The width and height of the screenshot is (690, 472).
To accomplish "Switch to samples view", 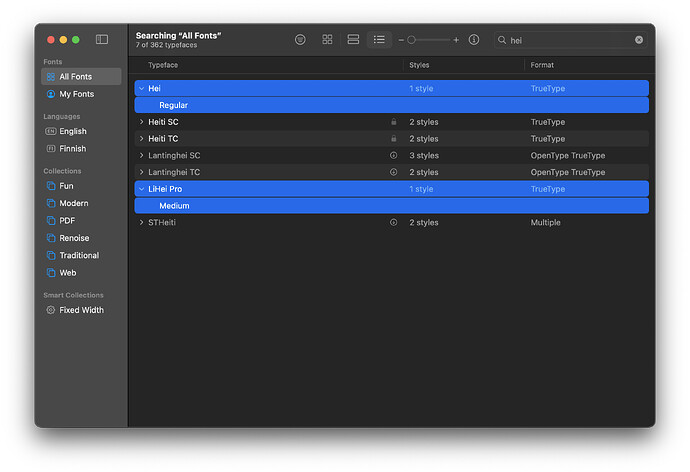I will click(353, 40).
